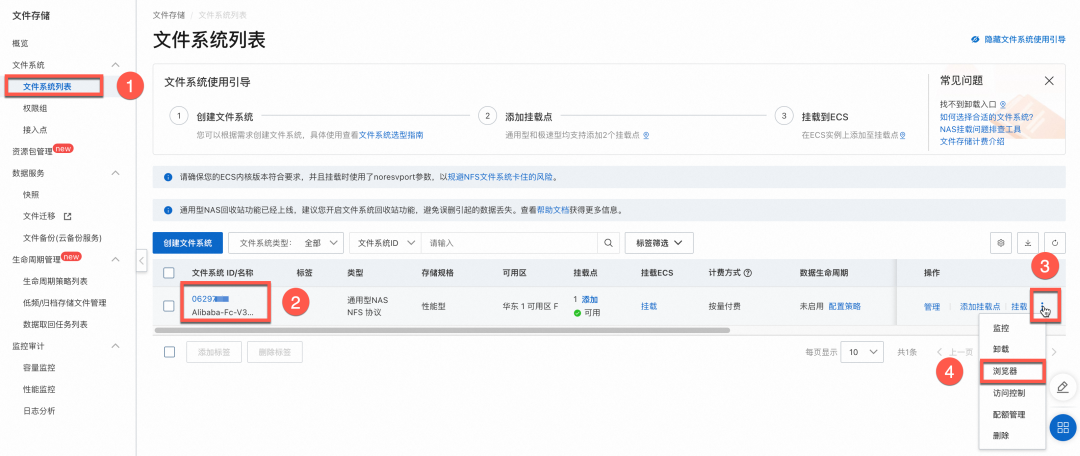The height and width of the screenshot is (456, 1080).
Task: Tick the bottom batch-select checkbox
Action: pos(169,352)
